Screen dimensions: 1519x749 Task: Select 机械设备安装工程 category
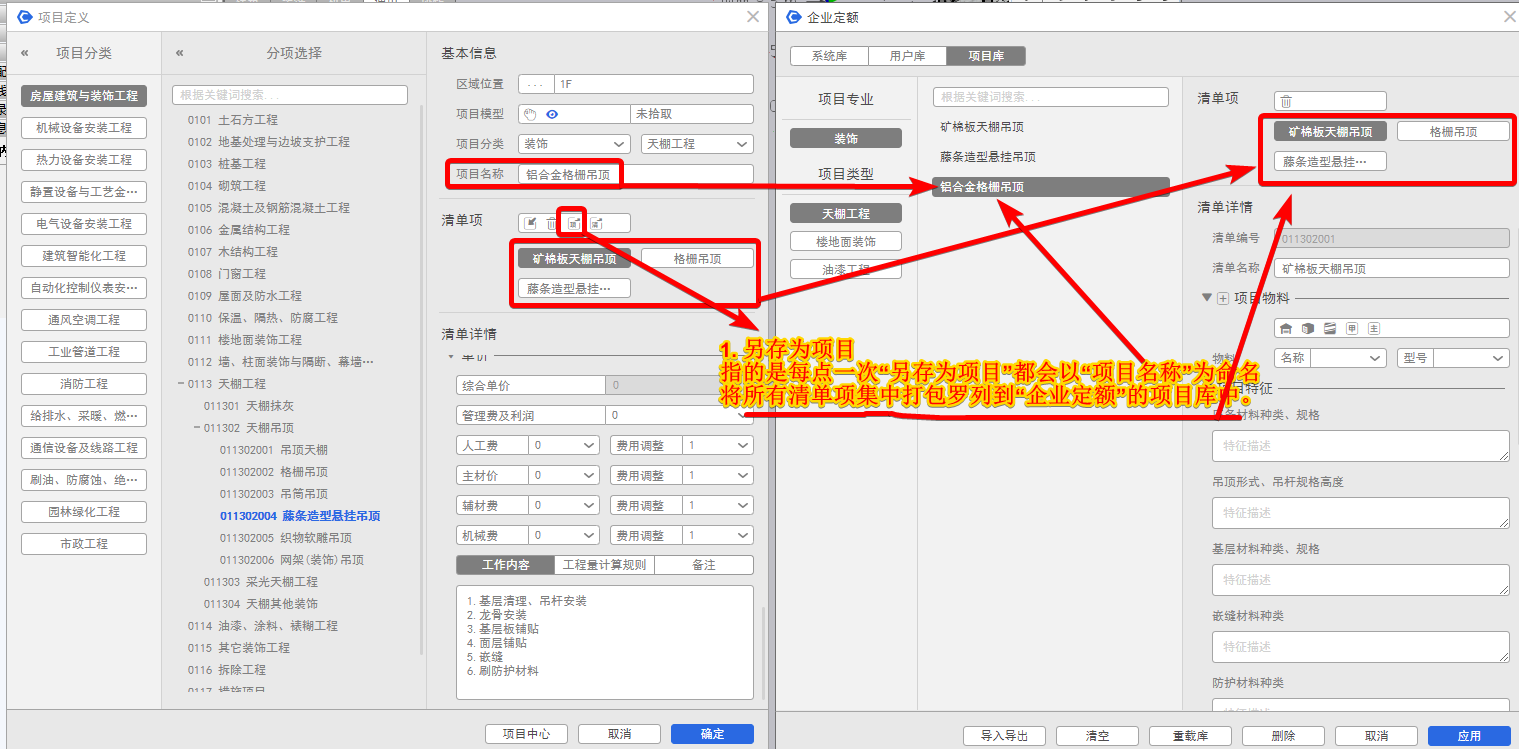point(84,128)
